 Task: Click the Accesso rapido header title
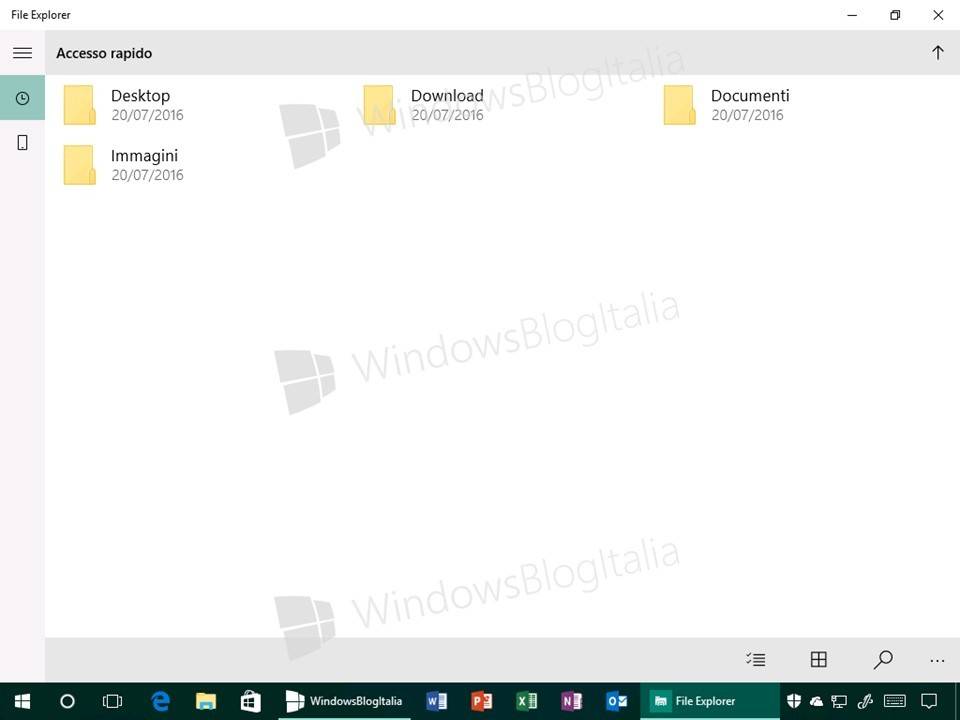point(104,53)
